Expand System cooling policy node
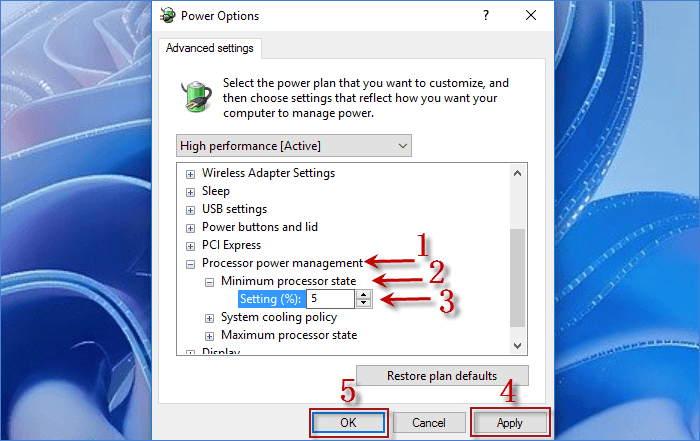Screen dimensions: 700x441 pyautogui.click(x=209, y=318)
